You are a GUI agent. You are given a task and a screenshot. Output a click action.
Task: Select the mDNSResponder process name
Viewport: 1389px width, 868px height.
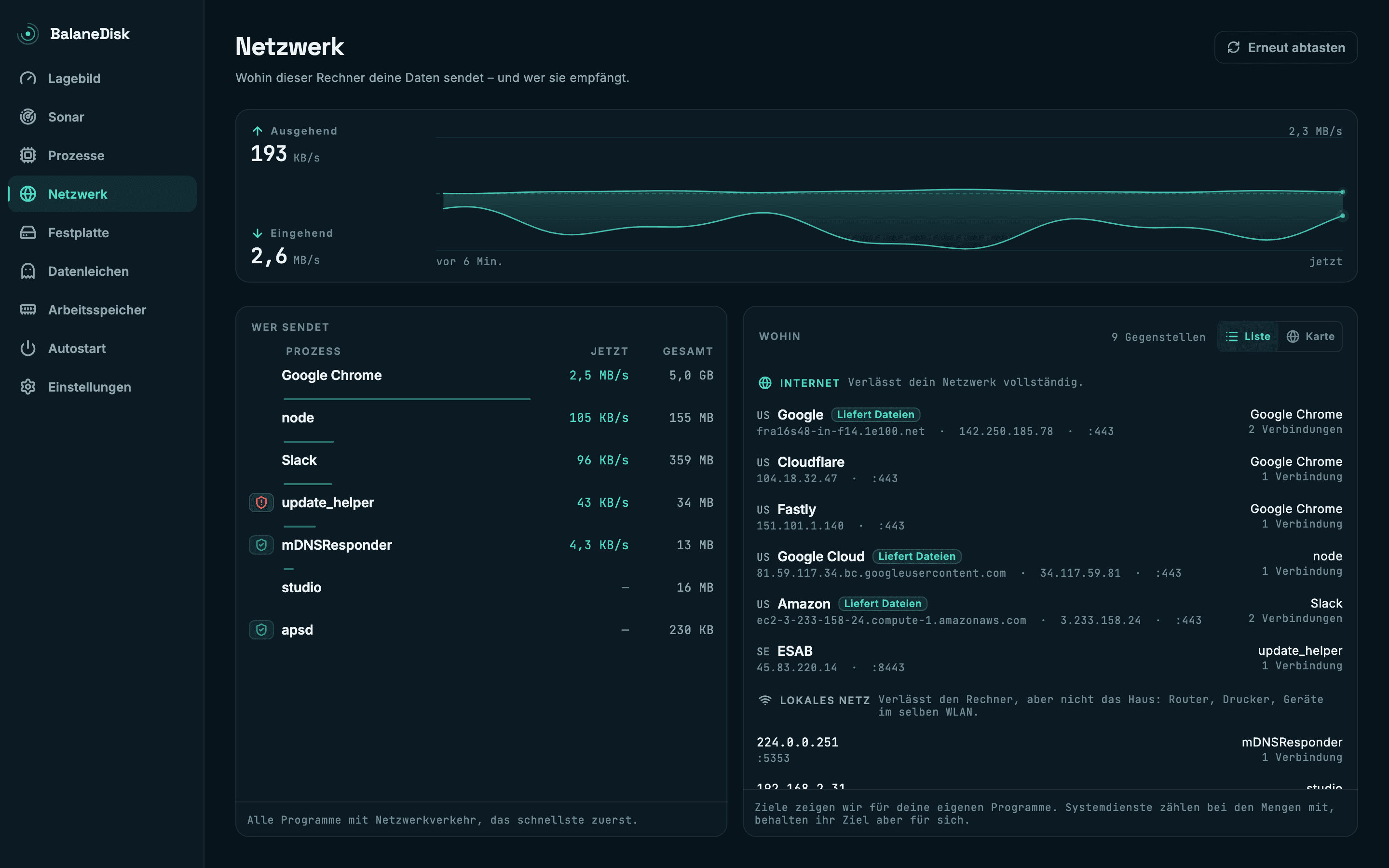click(x=336, y=545)
